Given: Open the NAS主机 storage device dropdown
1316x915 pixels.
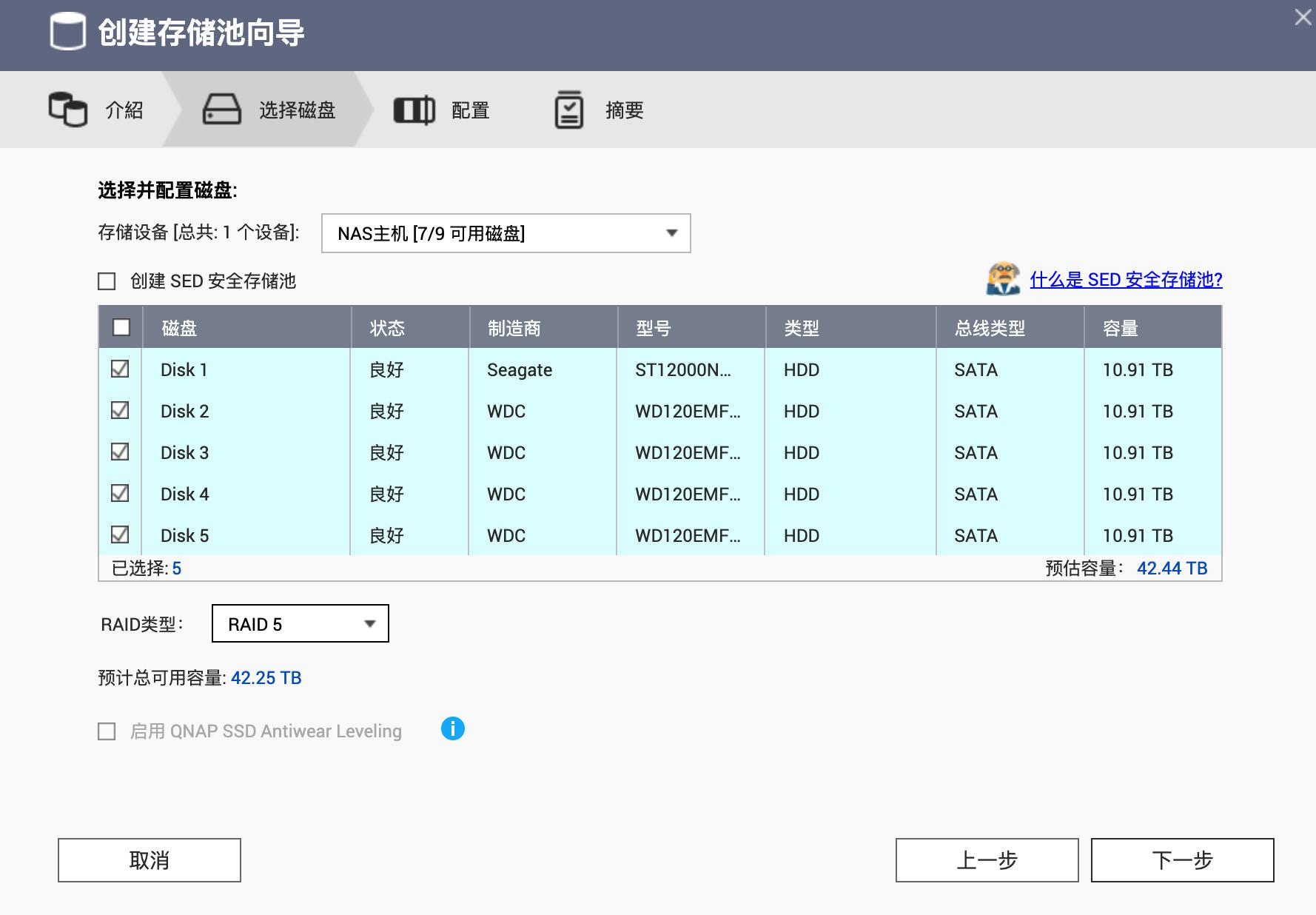Looking at the screenshot, I should point(506,233).
